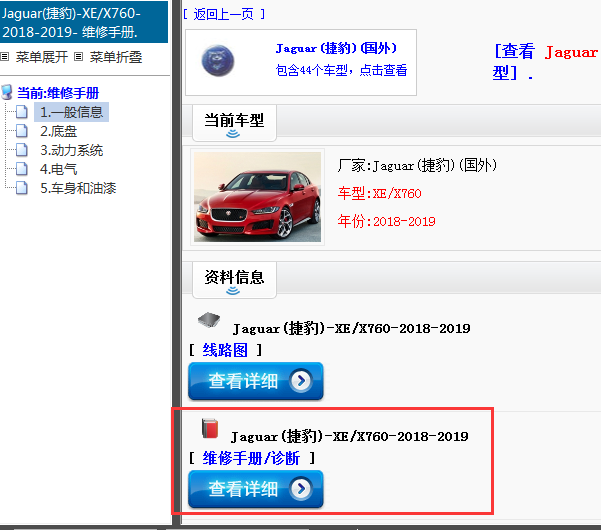This screenshot has height=530, width=601.
Task: Click the 菜单展开 list icon
Action: click(5, 57)
